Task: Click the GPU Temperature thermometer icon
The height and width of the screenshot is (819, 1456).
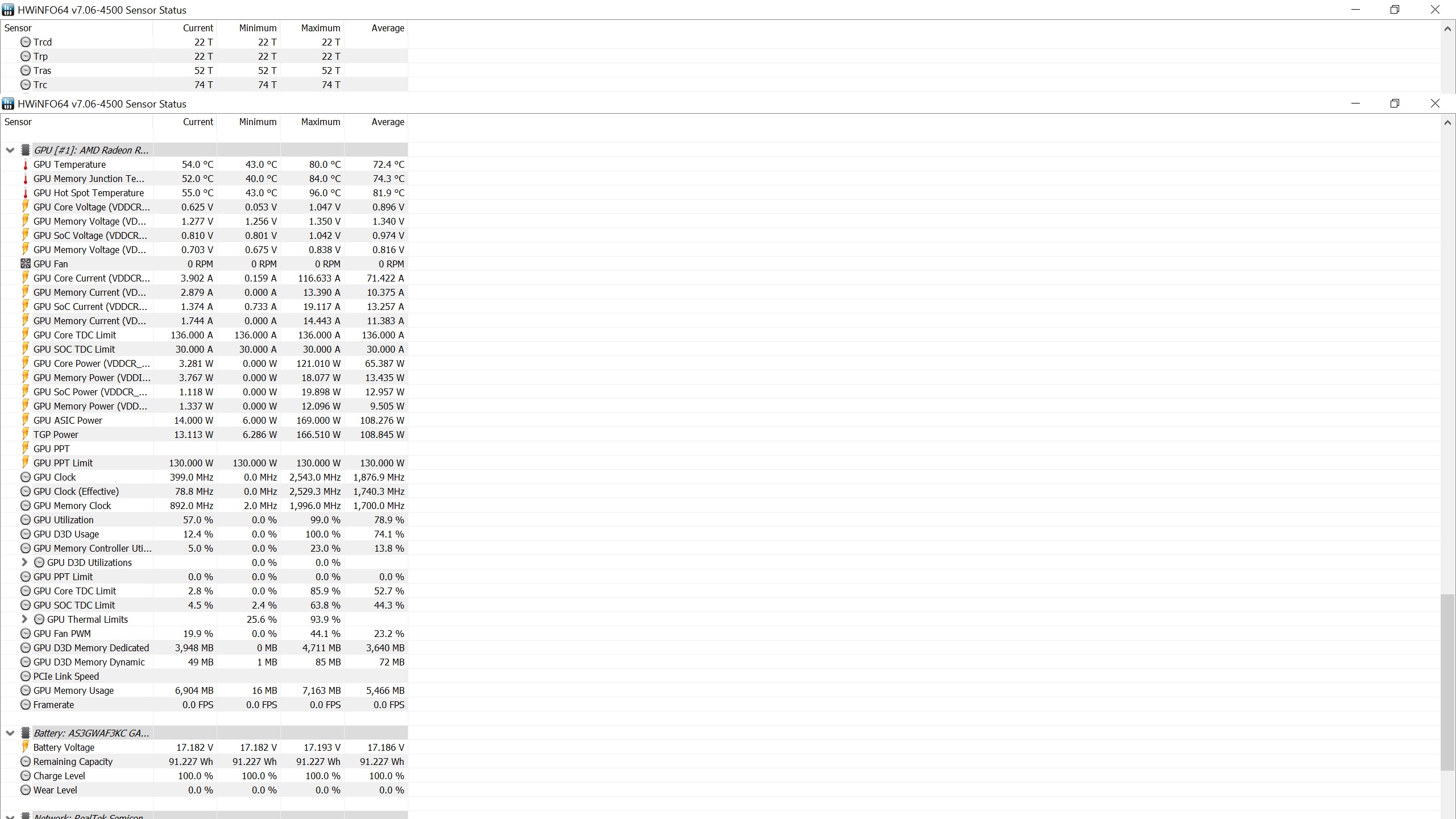Action: click(25, 164)
